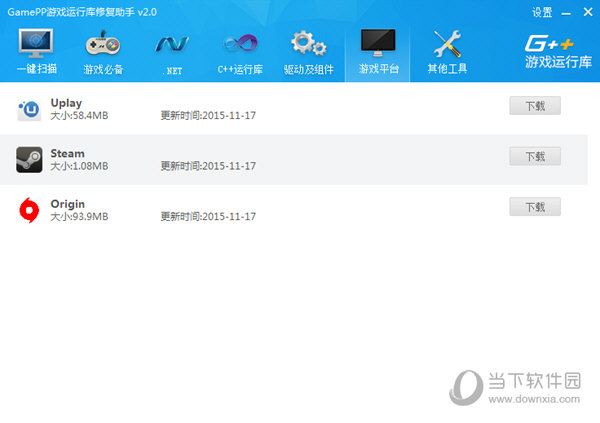The image size is (600, 423).
Task: Select the Uplay name text
Action: click(x=66, y=103)
